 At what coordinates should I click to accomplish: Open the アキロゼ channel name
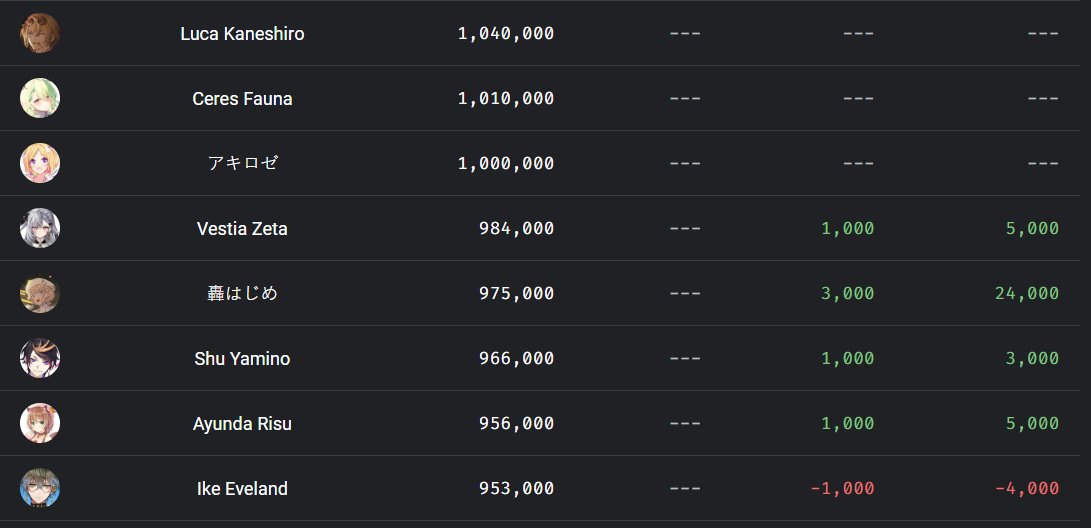(x=242, y=163)
